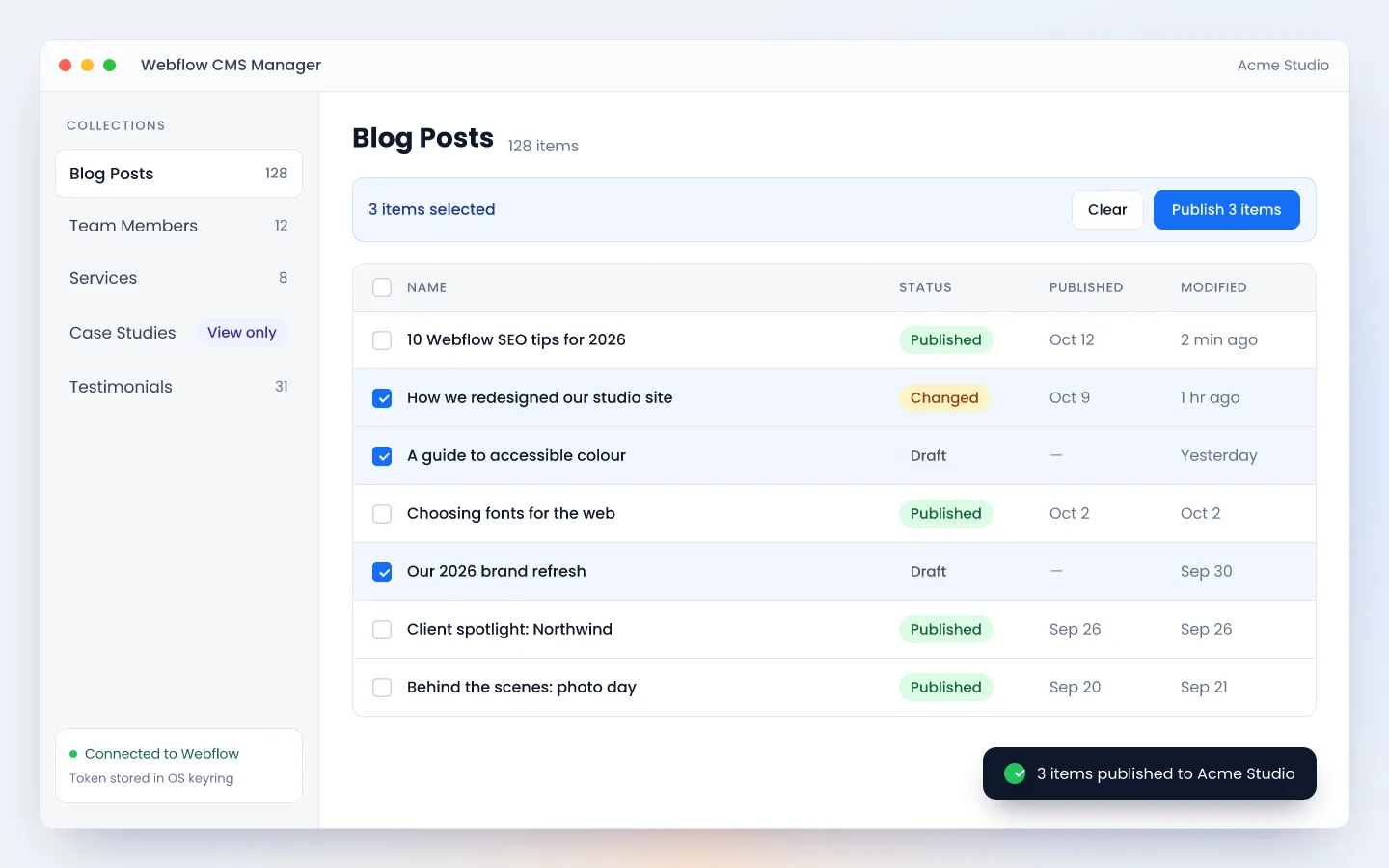This screenshot has height=868, width=1389.
Task: Click the Published badge on Choosing fonts row
Action: point(945,513)
